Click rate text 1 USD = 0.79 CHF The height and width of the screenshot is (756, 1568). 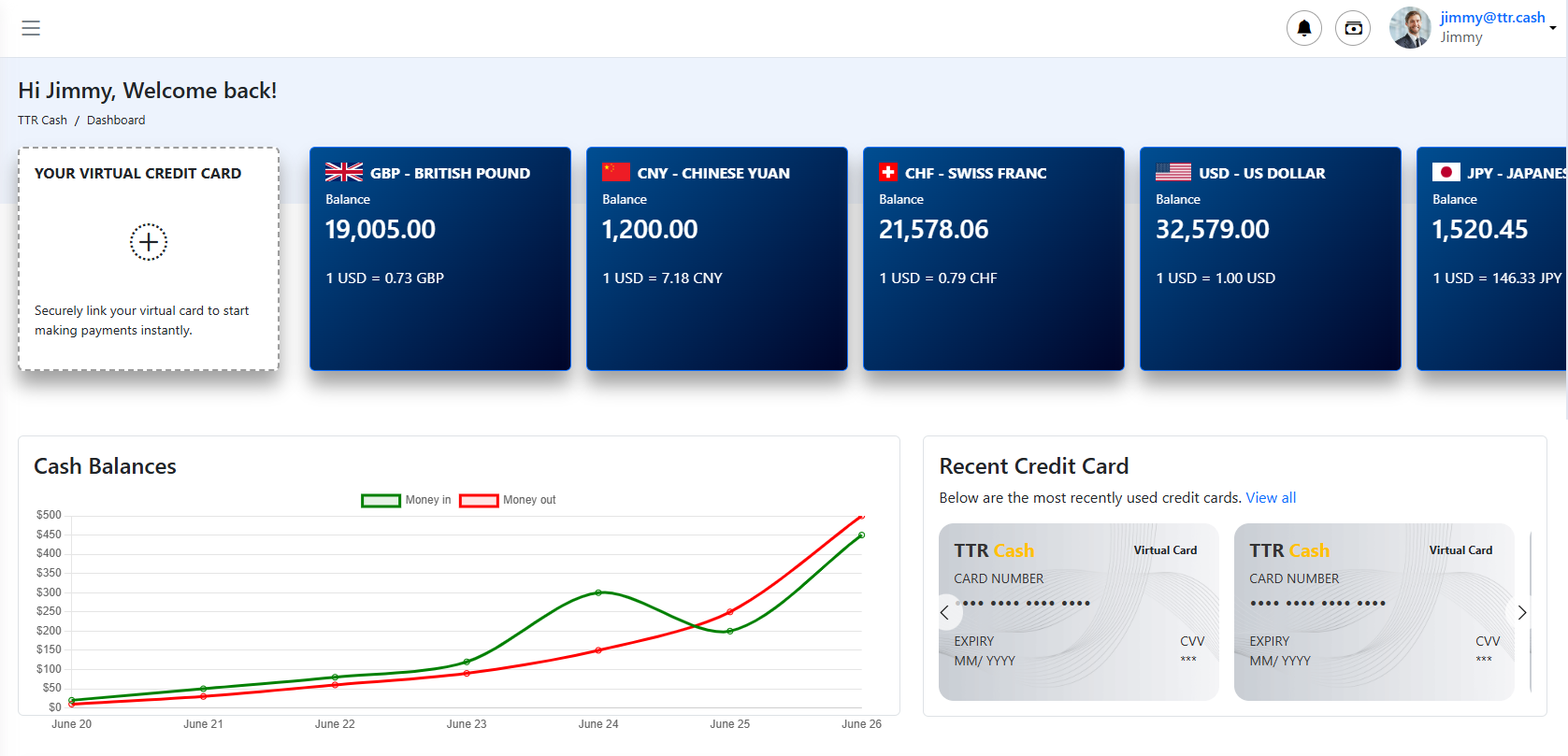[x=938, y=278]
